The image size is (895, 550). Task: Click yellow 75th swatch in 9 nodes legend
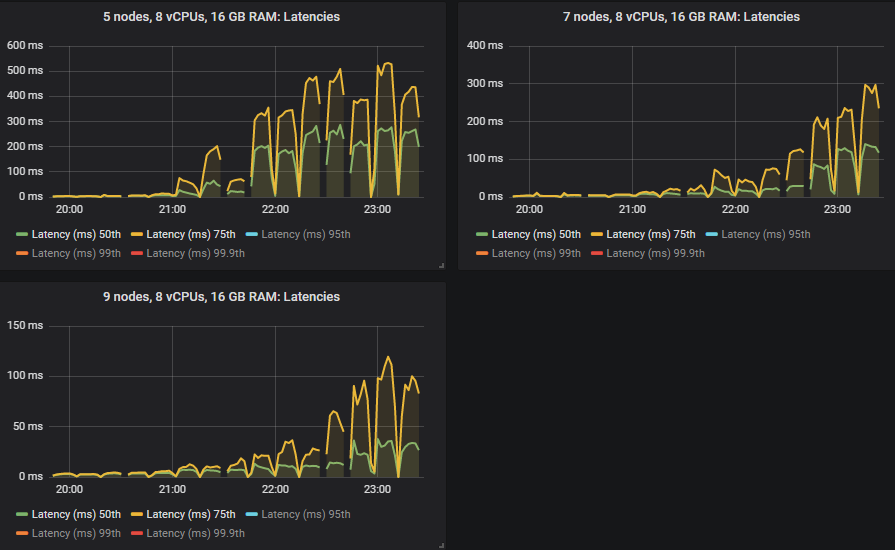(x=137, y=514)
